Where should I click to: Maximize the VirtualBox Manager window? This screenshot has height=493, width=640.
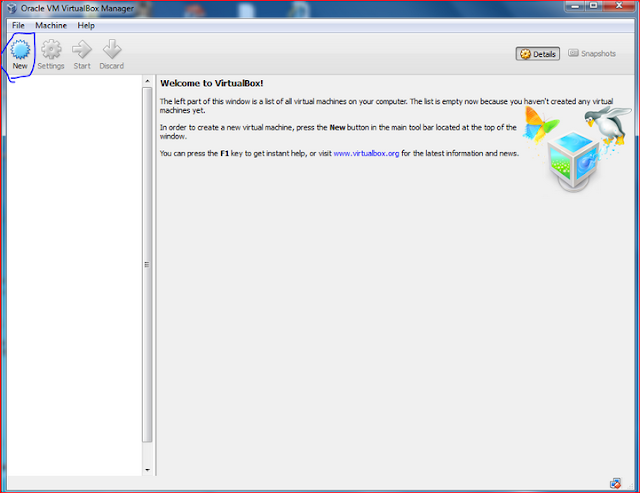(x=594, y=6)
